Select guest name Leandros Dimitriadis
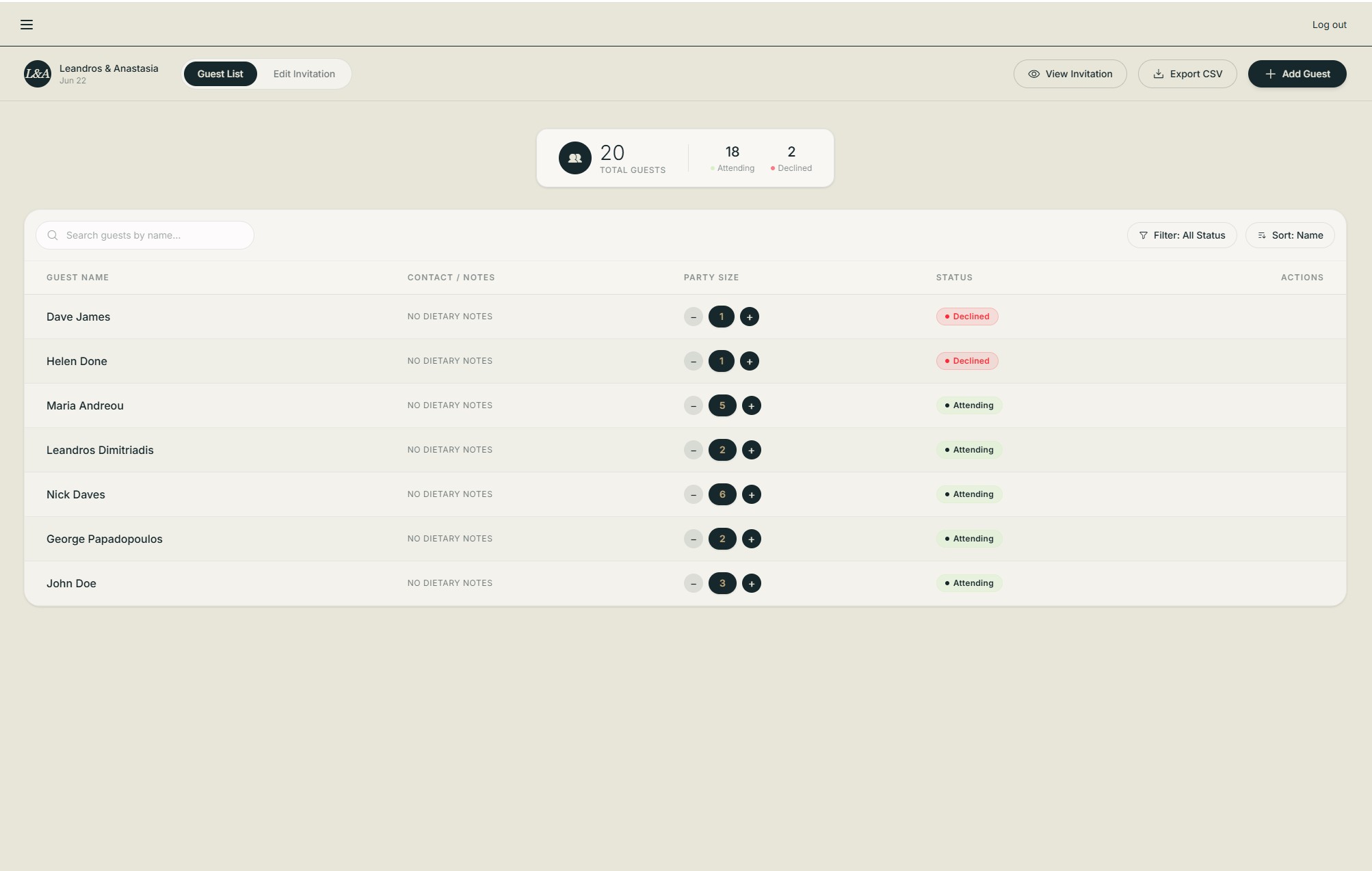 click(100, 450)
